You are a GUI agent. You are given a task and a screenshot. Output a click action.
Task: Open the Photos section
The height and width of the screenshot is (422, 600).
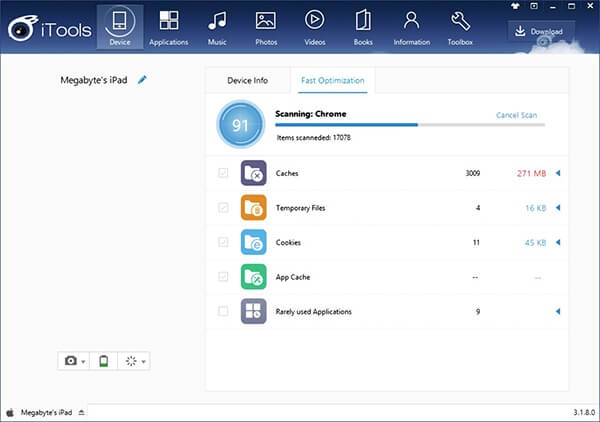266,27
